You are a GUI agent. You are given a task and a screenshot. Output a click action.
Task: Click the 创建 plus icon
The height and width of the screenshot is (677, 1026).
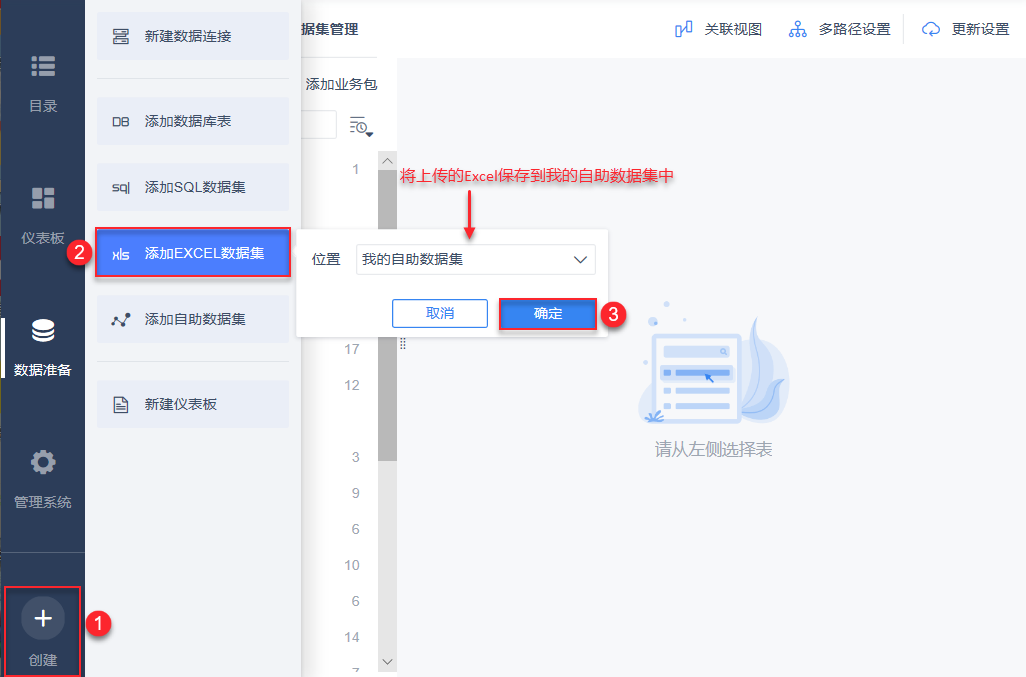point(43,618)
